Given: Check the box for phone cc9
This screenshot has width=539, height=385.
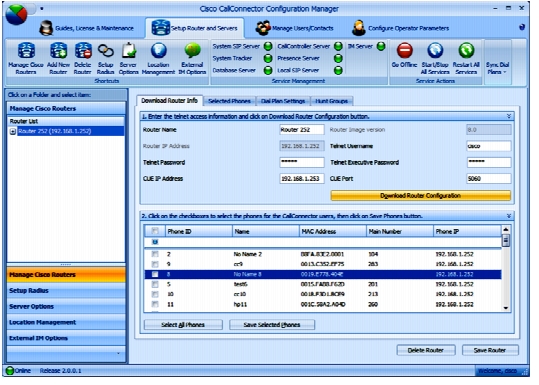Looking at the screenshot, I should pyautogui.click(x=155, y=264).
